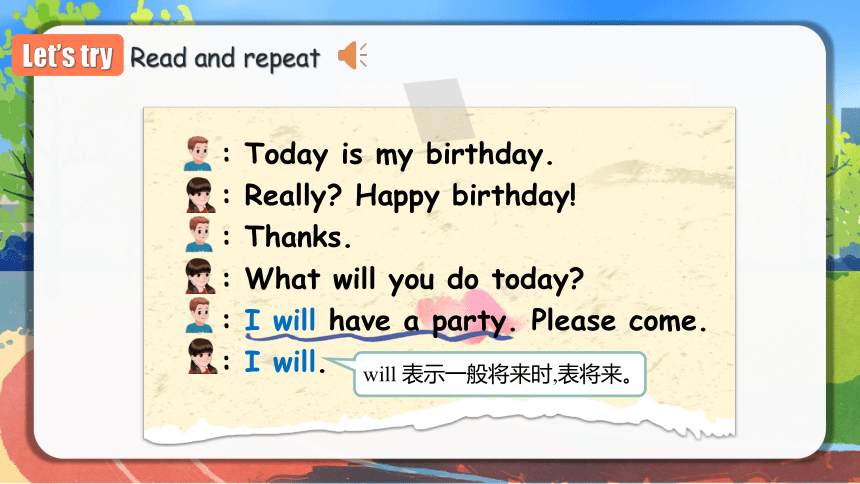
Task: Click the blue wavy underline under "I will have a party"
Action: coord(378,334)
